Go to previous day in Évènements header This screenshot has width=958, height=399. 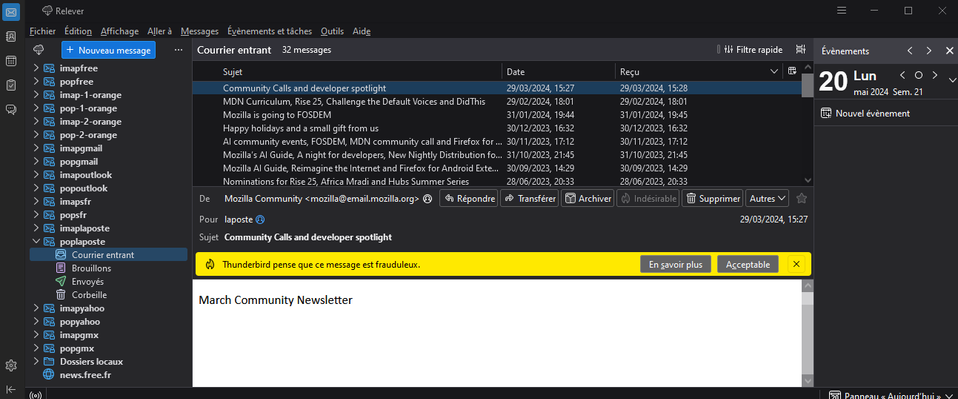(910, 51)
